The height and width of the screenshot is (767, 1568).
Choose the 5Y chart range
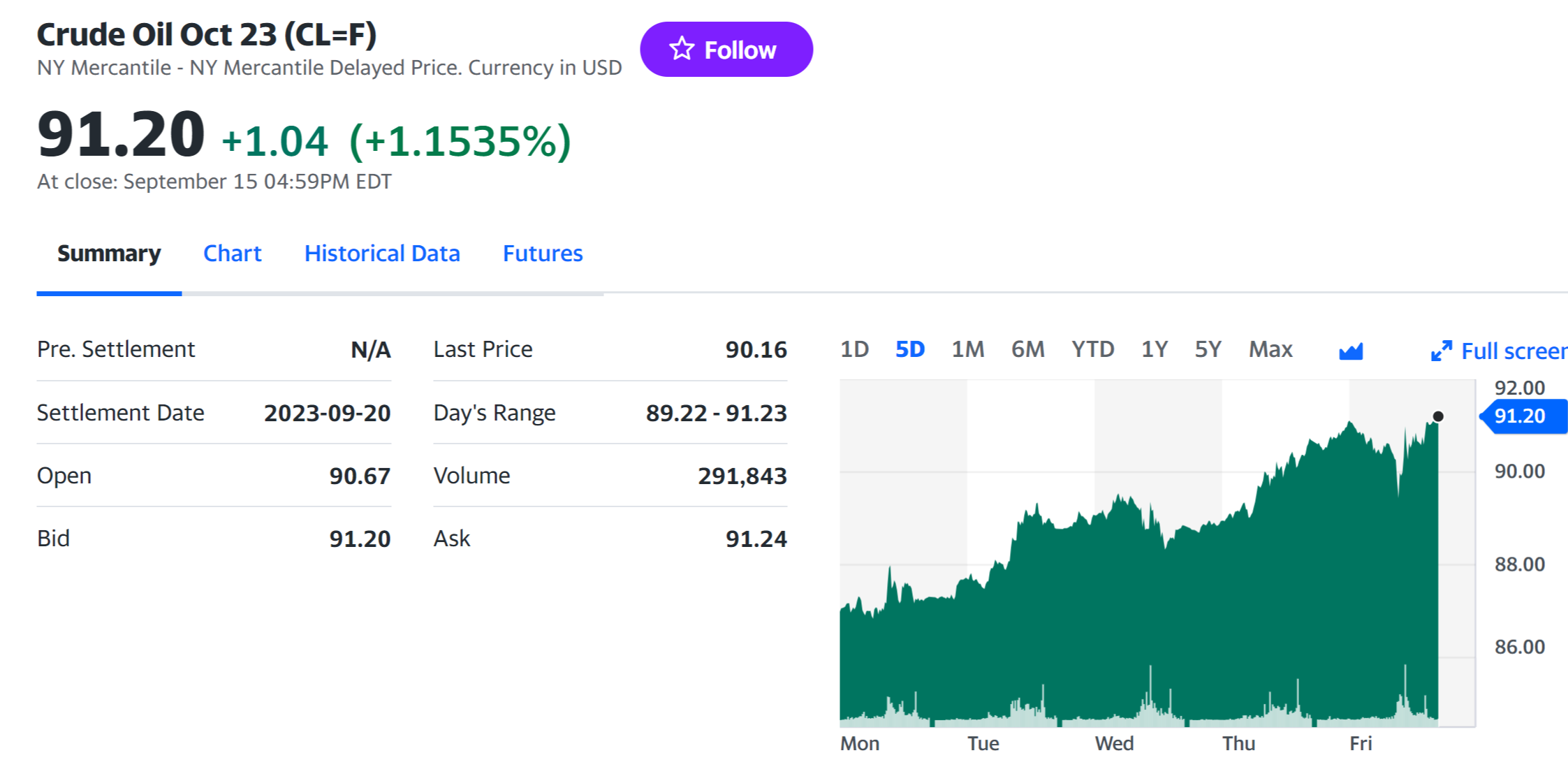point(1208,349)
